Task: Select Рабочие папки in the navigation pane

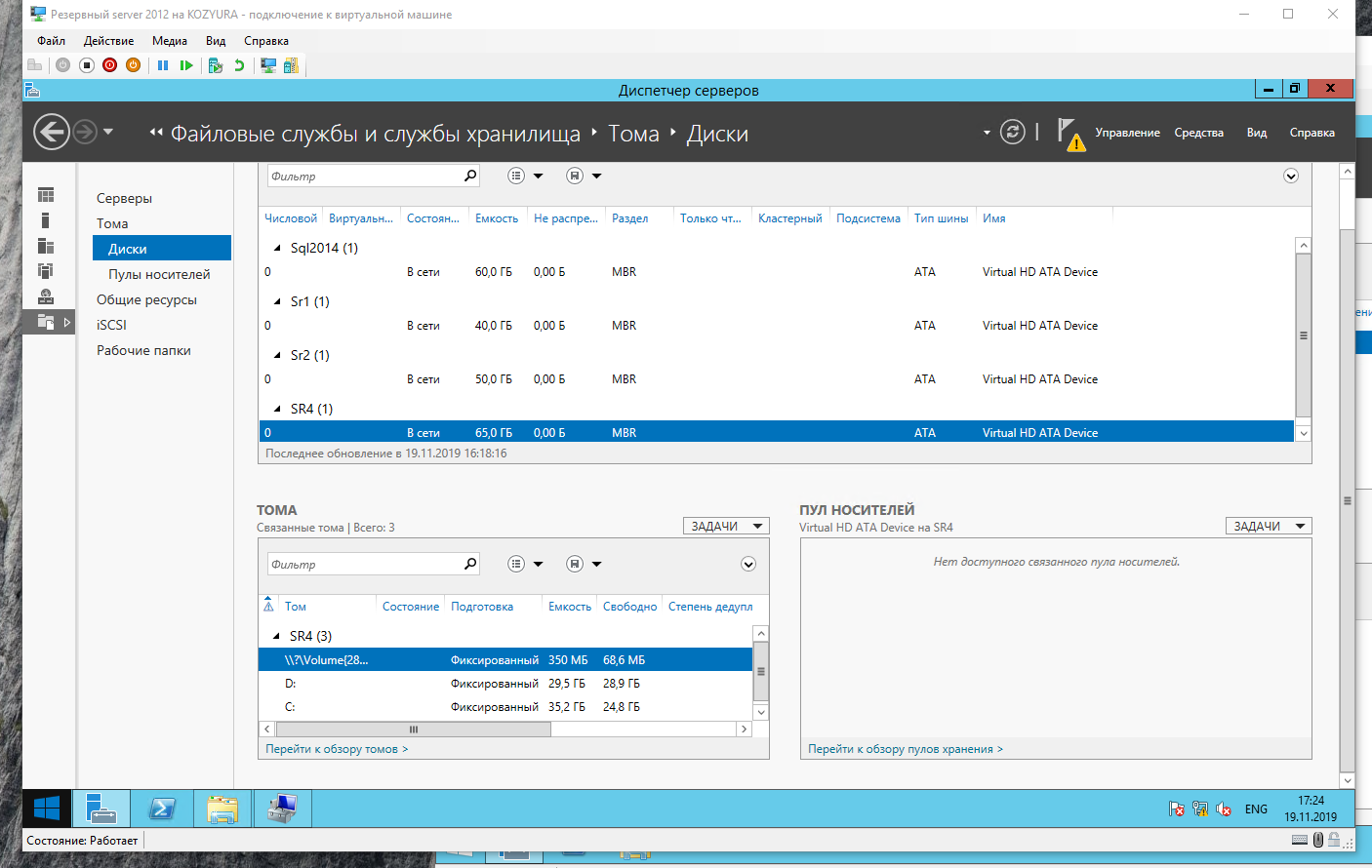Action: (143, 350)
